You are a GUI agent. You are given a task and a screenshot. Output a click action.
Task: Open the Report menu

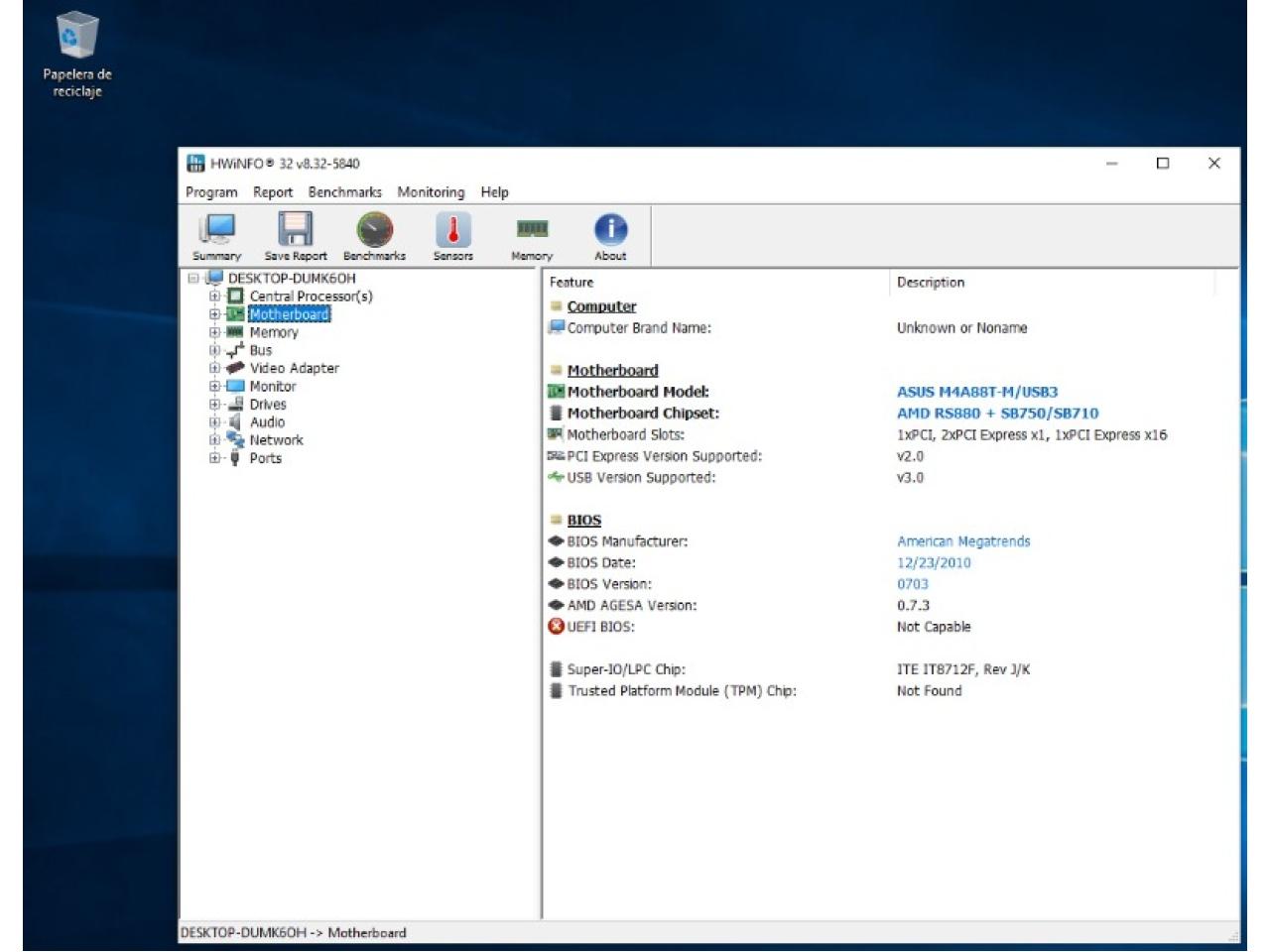pos(272,192)
